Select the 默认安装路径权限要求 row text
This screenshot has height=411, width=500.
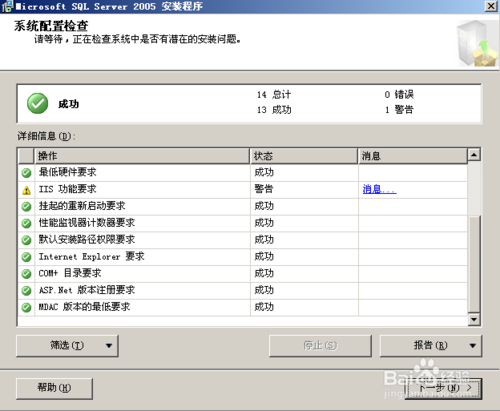[87, 239]
